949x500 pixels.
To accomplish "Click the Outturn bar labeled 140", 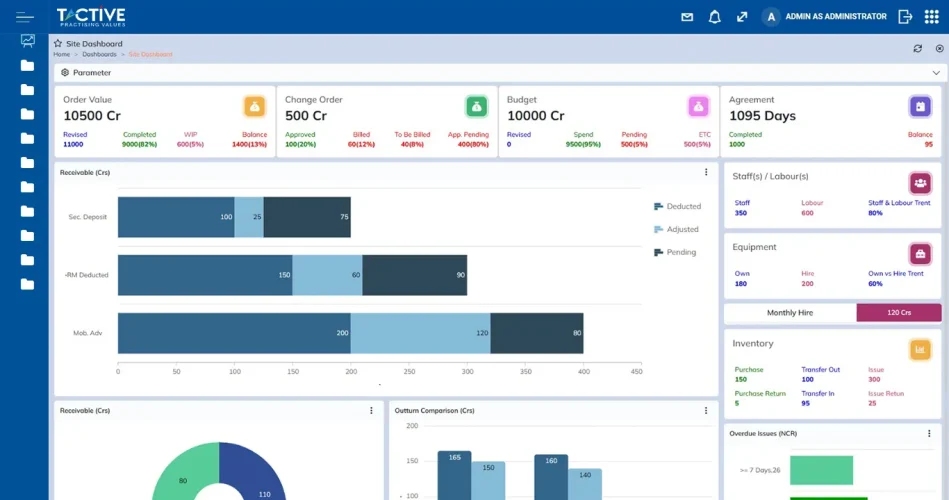I will tap(585, 484).
